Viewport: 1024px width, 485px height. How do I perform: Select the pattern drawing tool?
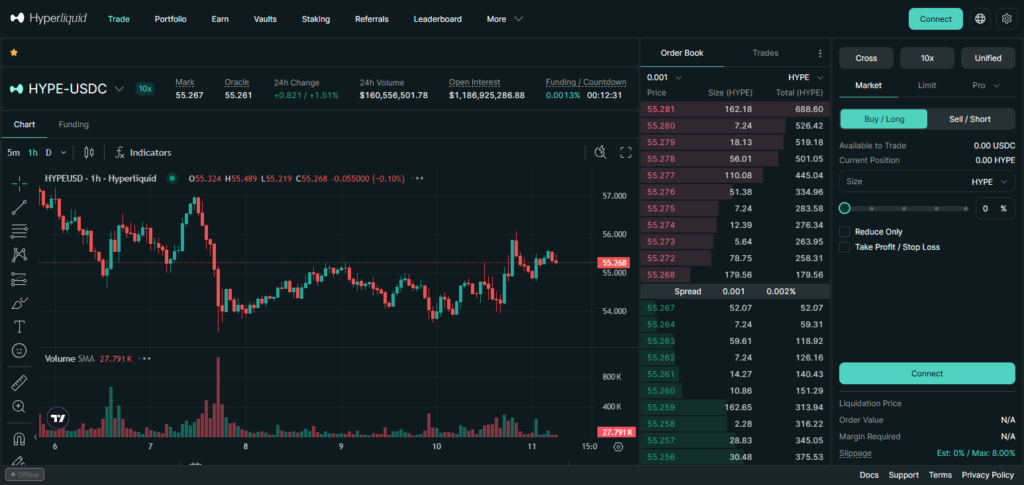click(20, 255)
